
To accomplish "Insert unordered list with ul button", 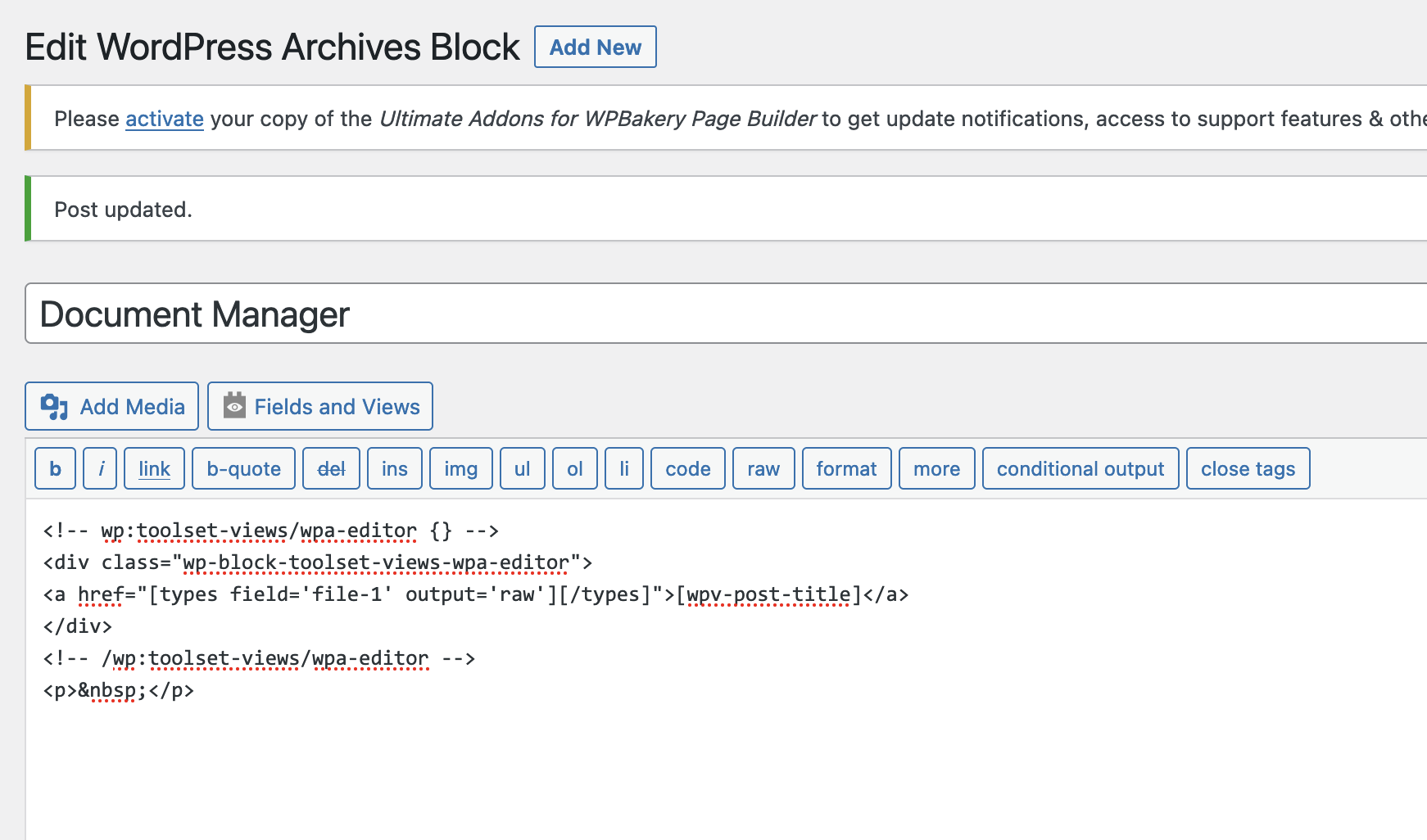I will click(523, 468).
